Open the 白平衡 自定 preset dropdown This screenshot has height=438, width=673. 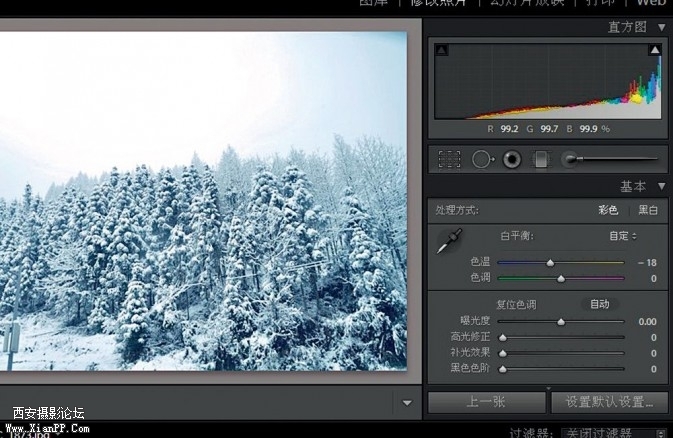click(x=623, y=236)
